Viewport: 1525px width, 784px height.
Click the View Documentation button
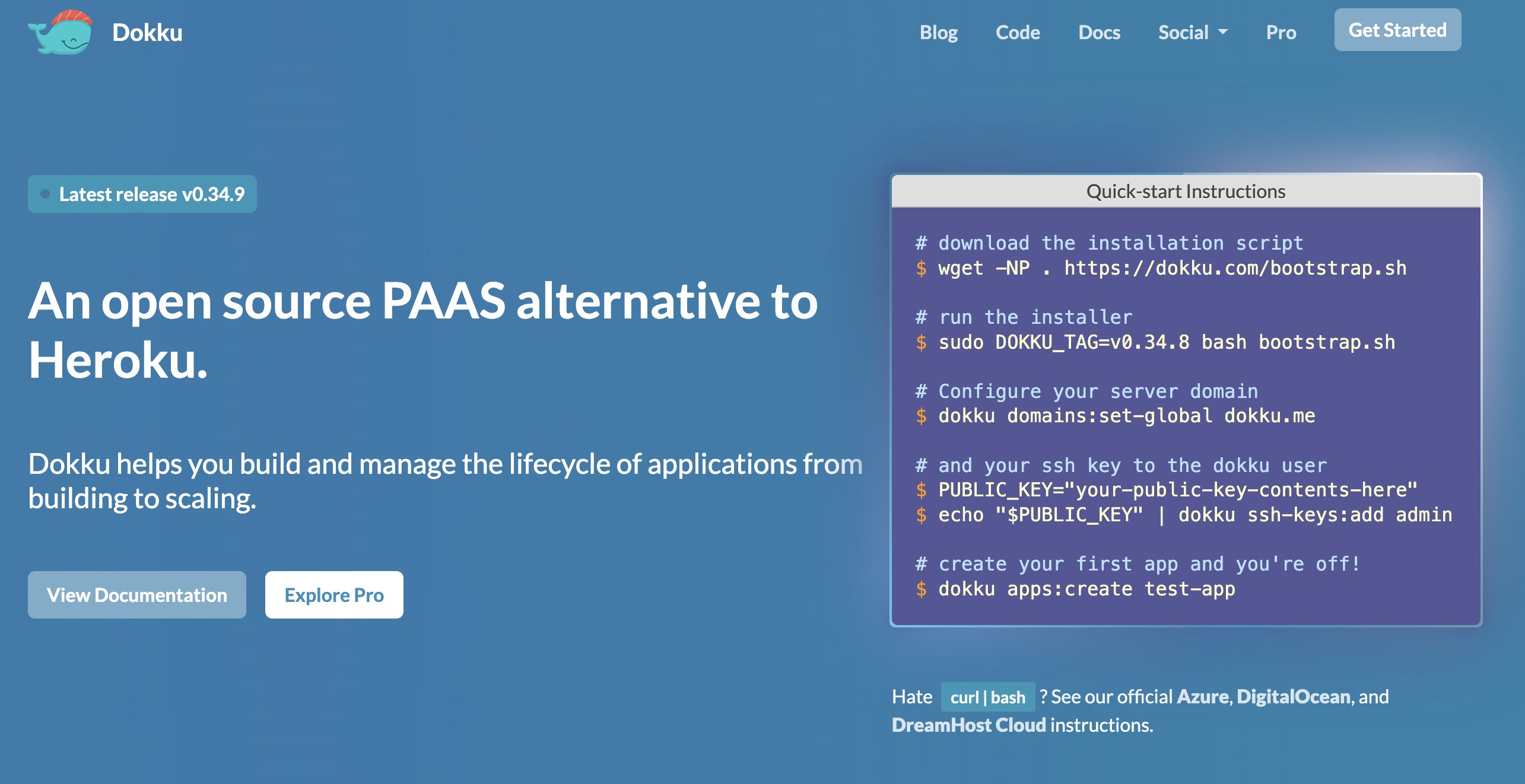pos(137,595)
